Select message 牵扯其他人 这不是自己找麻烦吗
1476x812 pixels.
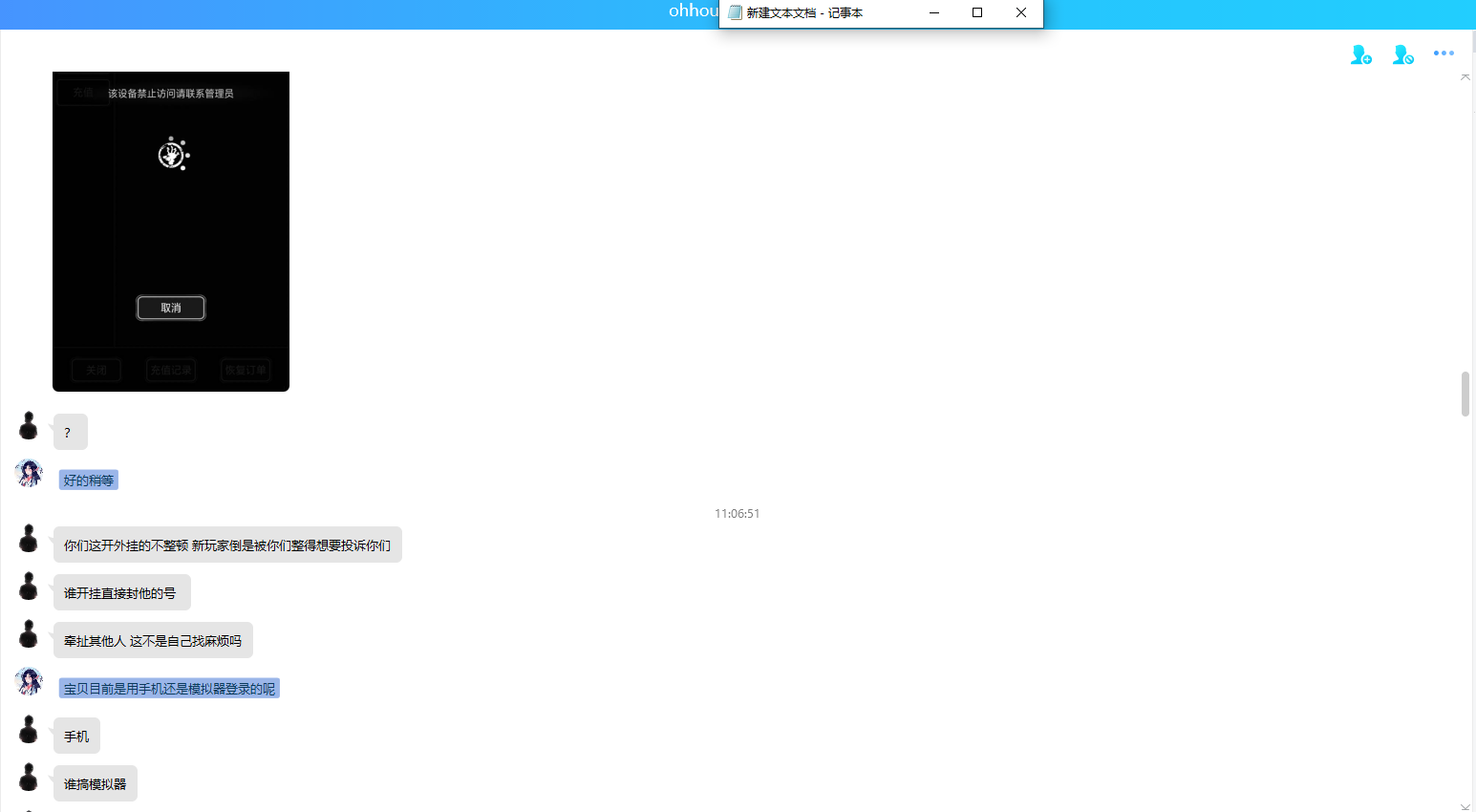click(153, 640)
